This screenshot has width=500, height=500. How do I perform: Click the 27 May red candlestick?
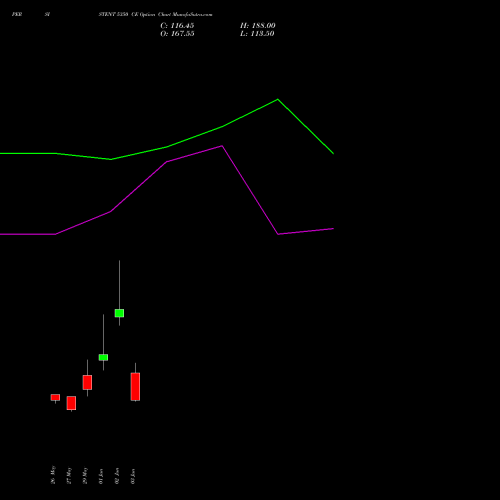click(x=71, y=403)
